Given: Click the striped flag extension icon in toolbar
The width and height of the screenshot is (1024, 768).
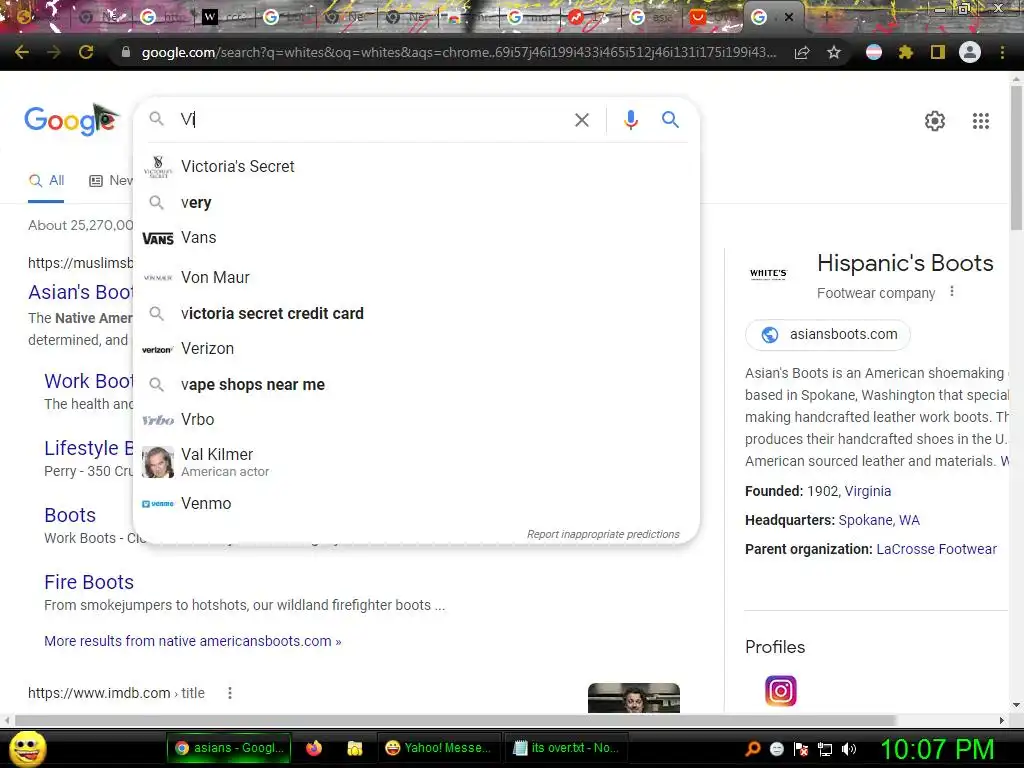Looking at the screenshot, I should pyautogui.click(x=874, y=52).
